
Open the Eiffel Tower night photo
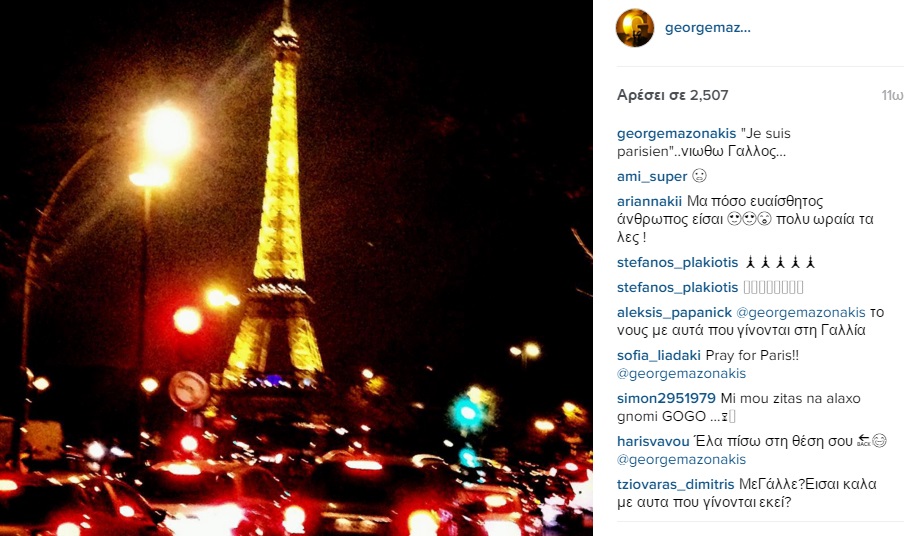(x=296, y=268)
